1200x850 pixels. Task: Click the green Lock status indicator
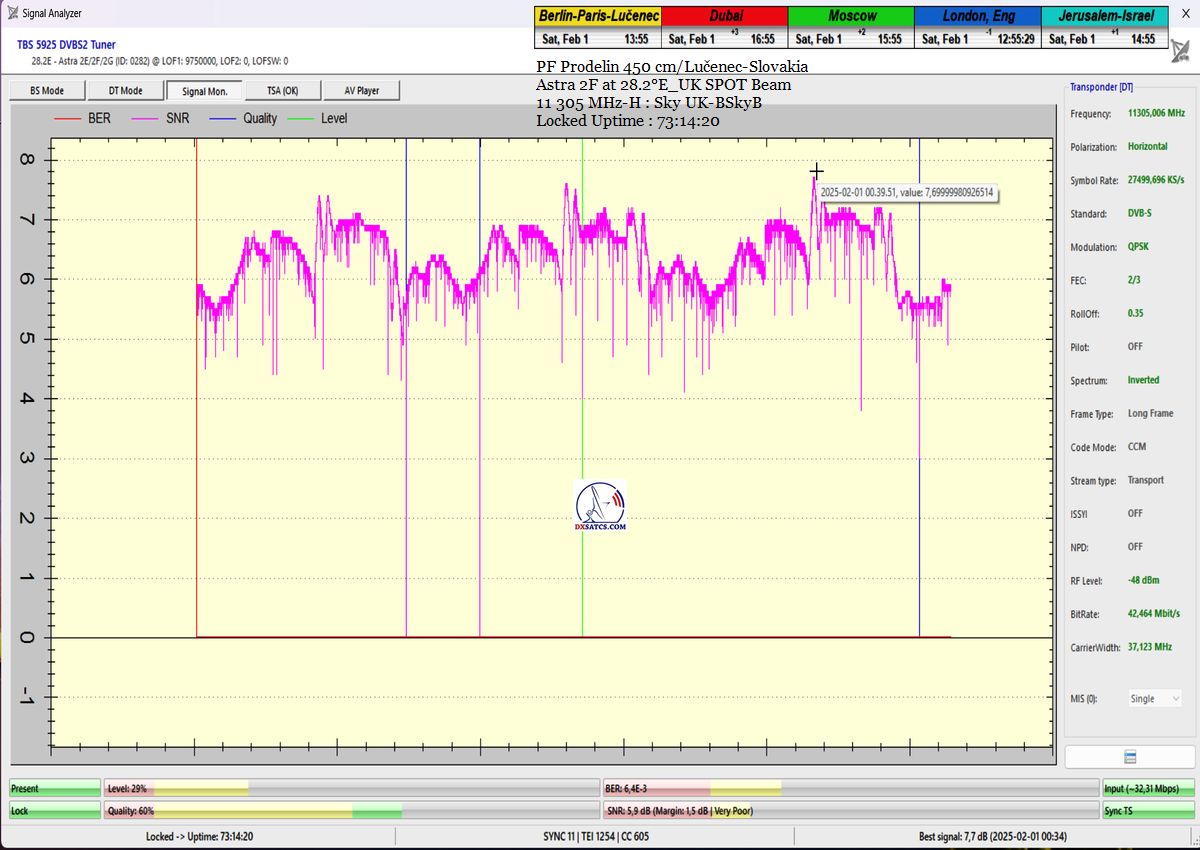pyautogui.click(x=55, y=811)
